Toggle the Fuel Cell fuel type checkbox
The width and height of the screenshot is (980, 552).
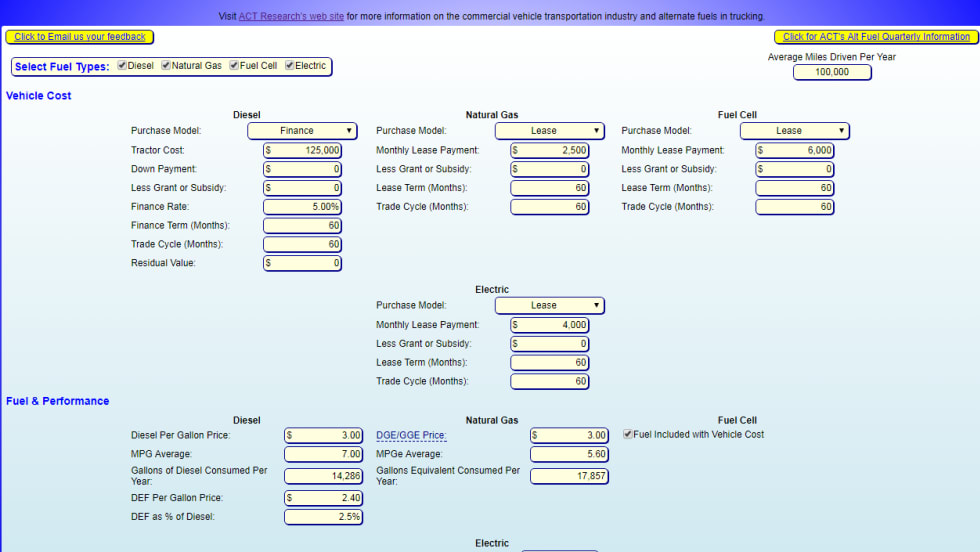click(x=233, y=66)
